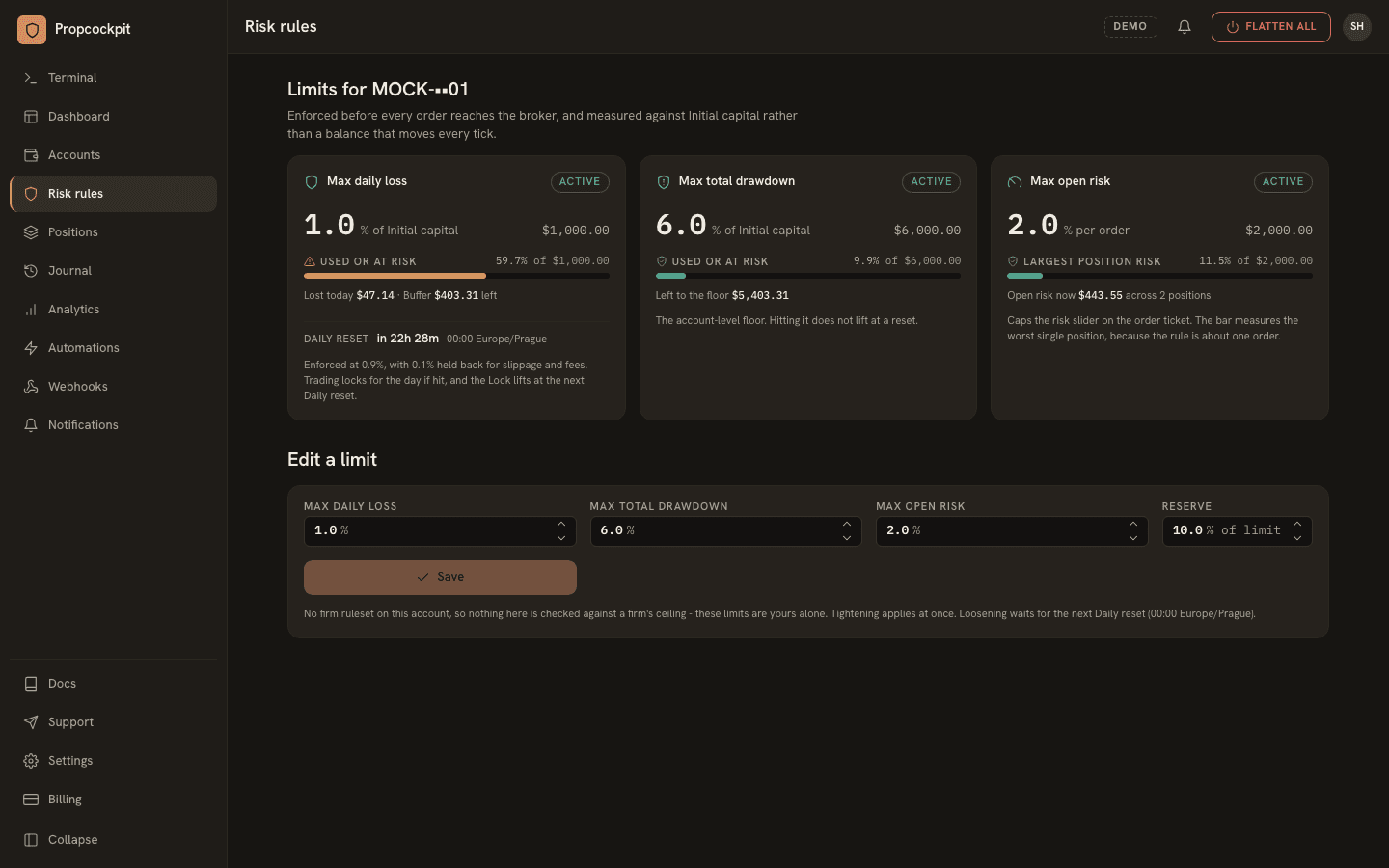This screenshot has height=868, width=1389.
Task: Click the Billing credit card icon
Action: (31, 800)
